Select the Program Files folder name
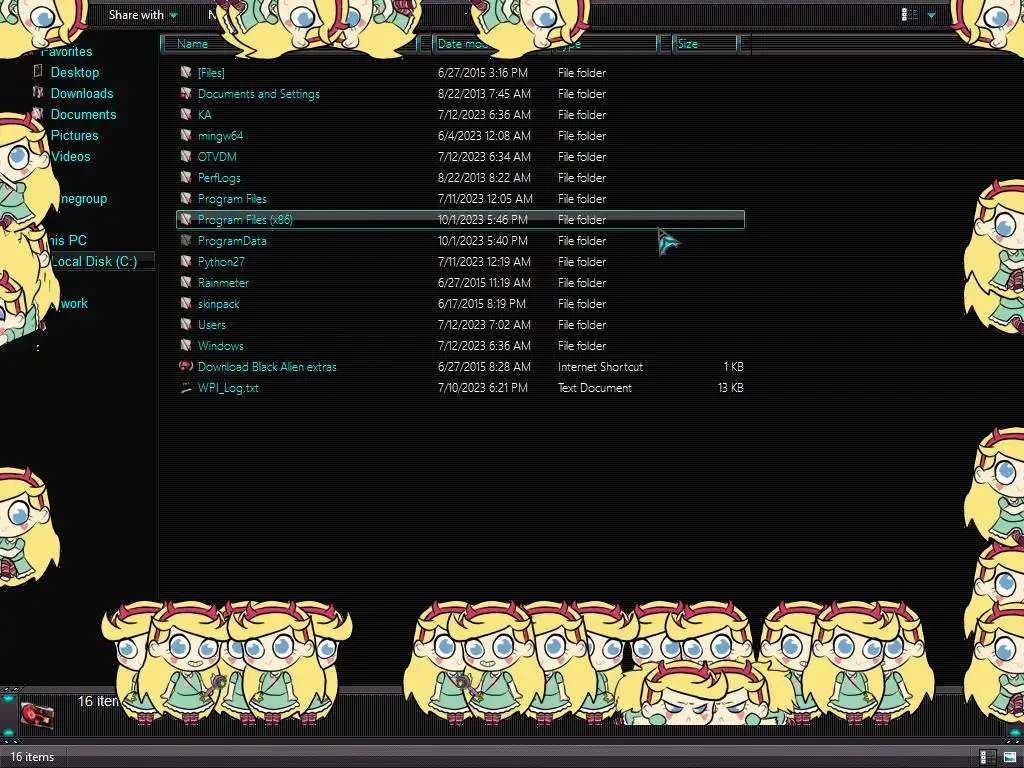This screenshot has width=1024, height=768. point(232,199)
